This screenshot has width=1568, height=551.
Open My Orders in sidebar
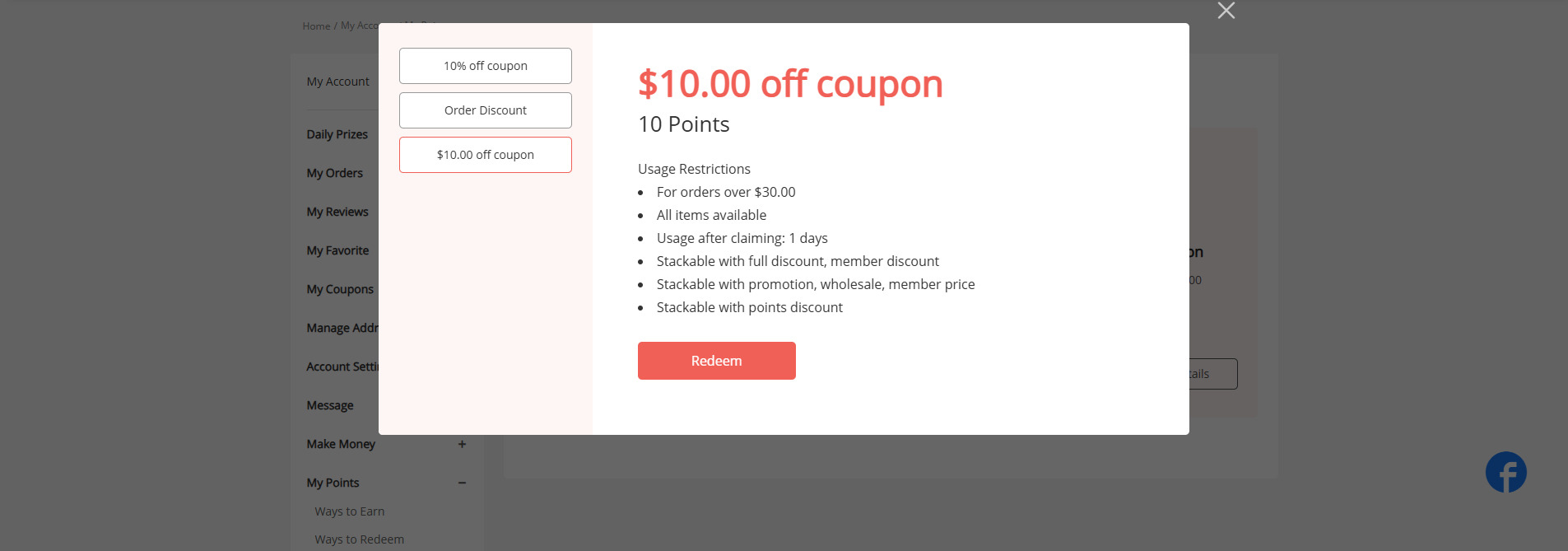[x=335, y=173]
